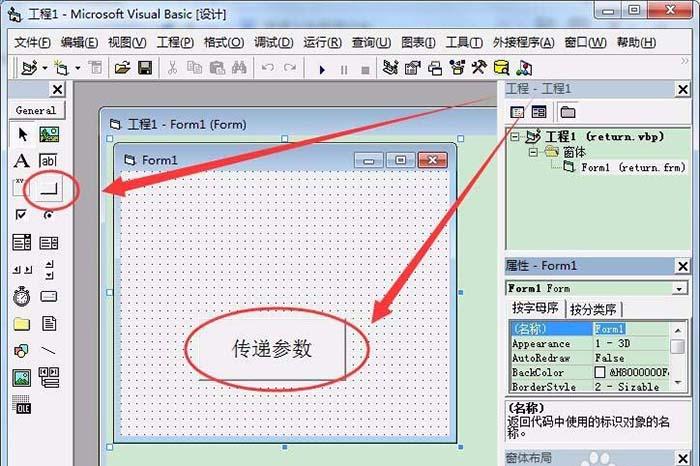The height and width of the screenshot is (466, 700).
Task: Click the Visual Component Manager toolbar icon
Action: [x=524, y=68]
